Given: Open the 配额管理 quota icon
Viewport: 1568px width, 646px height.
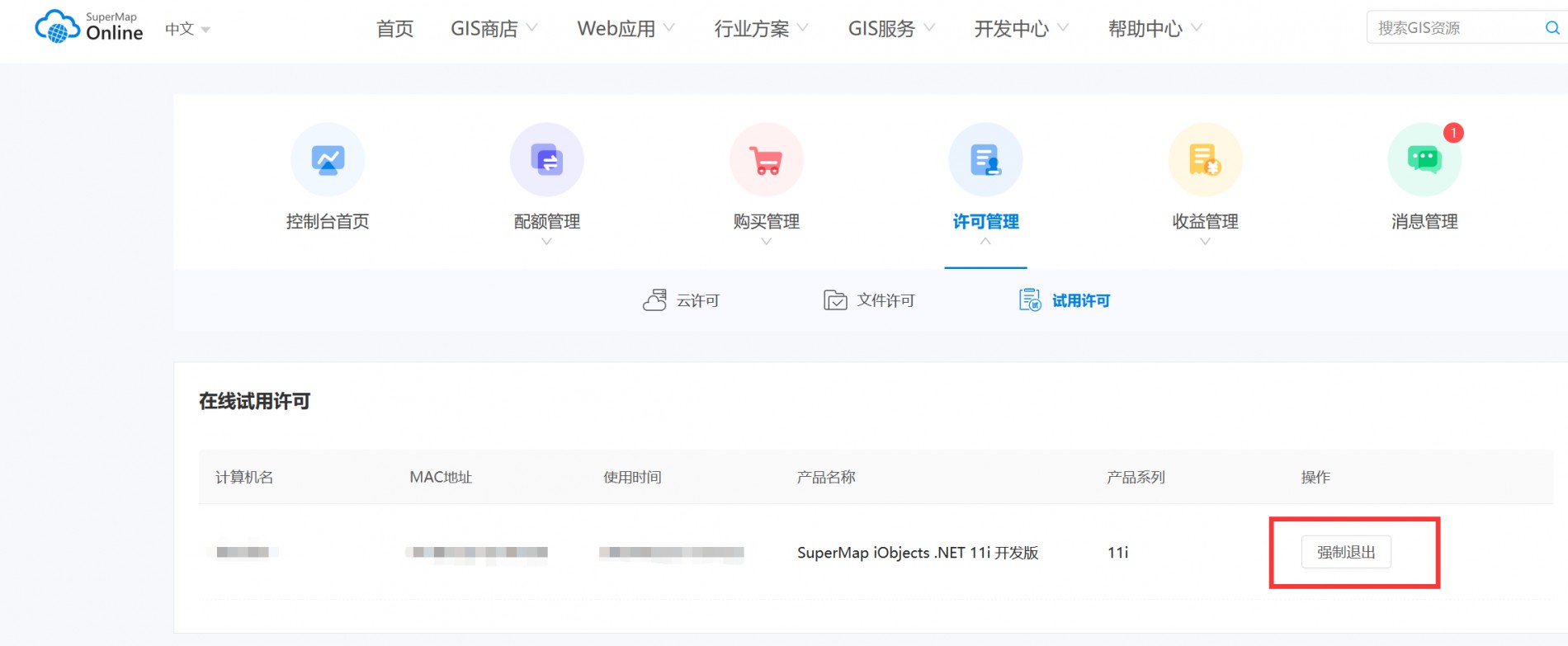Looking at the screenshot, I should coord(547,159).
